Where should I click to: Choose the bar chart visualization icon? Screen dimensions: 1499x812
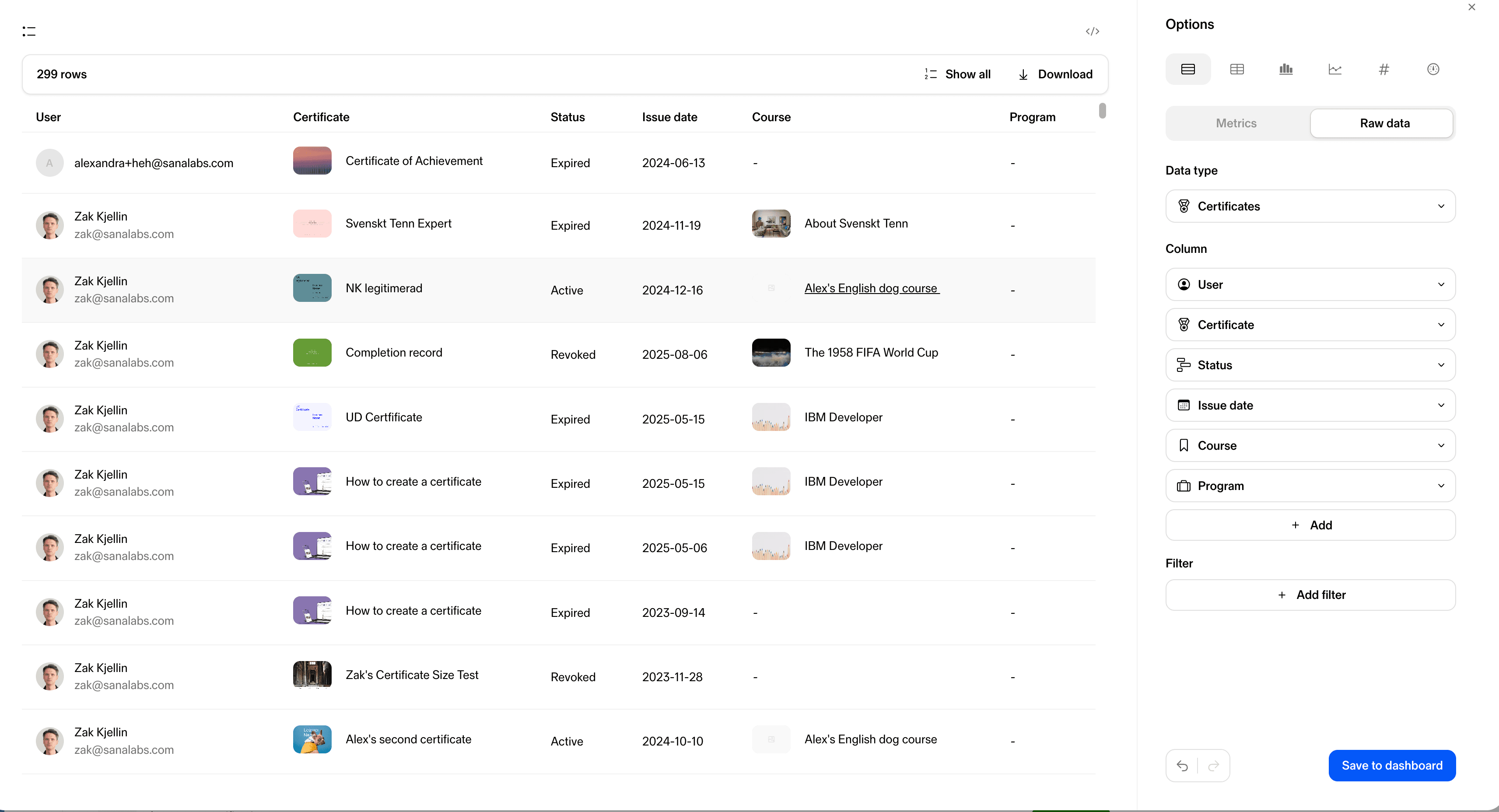tap(1285, 69)
